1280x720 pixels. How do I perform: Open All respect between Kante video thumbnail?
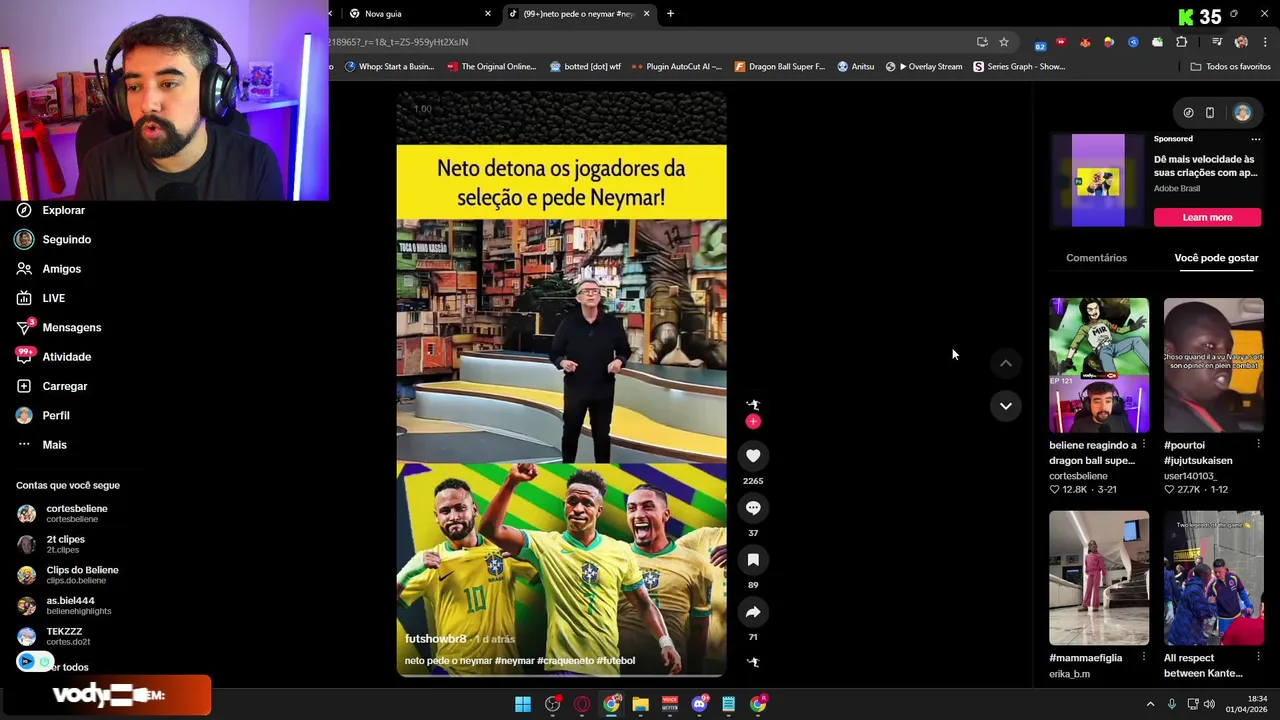1213,578
